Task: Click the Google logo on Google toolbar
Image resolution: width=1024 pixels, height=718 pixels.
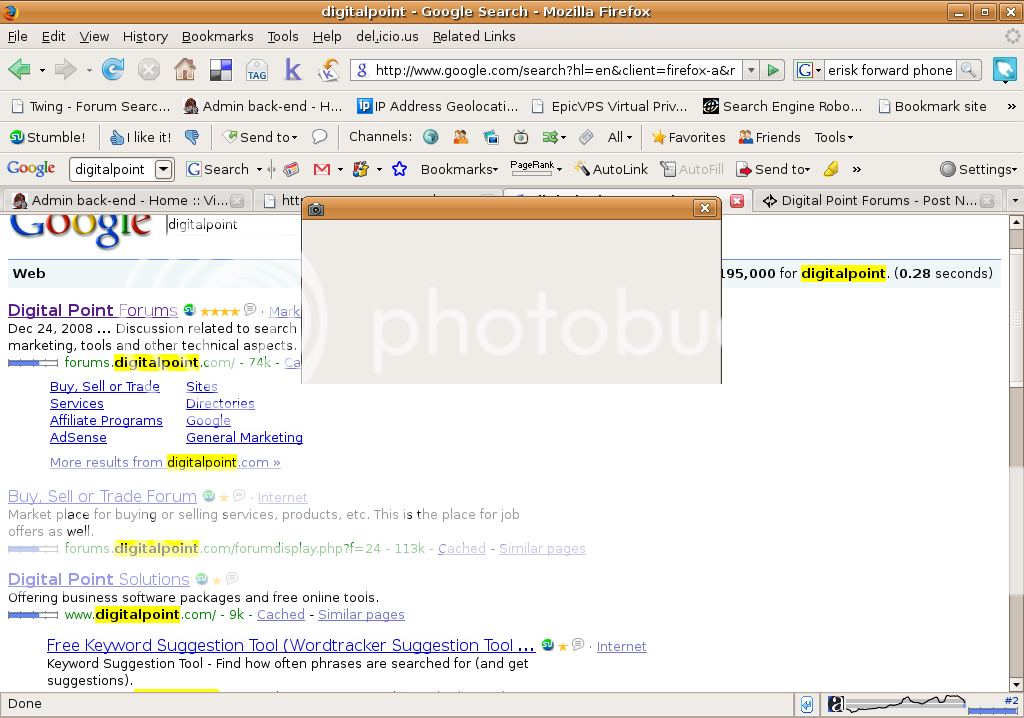Action: coord(31,169)
